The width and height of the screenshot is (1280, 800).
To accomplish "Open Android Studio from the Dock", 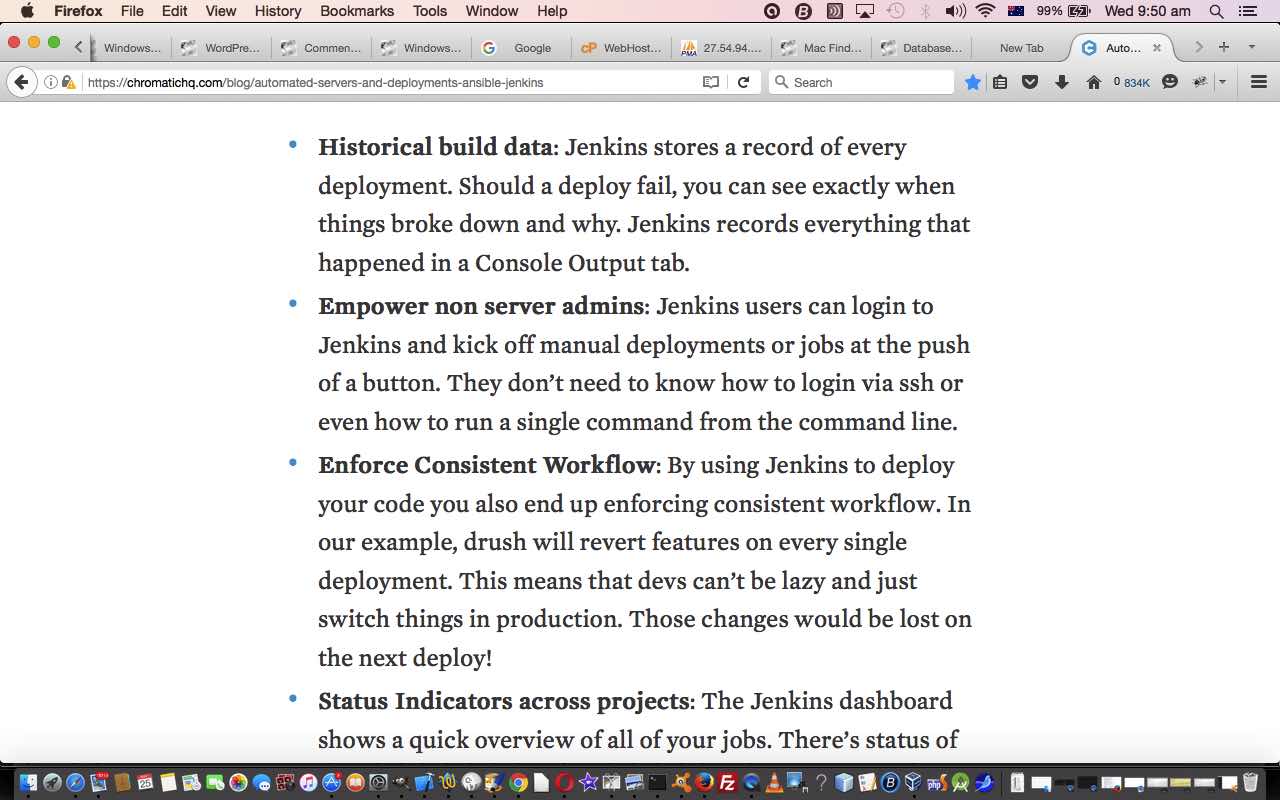I will [x=960, y=782].
